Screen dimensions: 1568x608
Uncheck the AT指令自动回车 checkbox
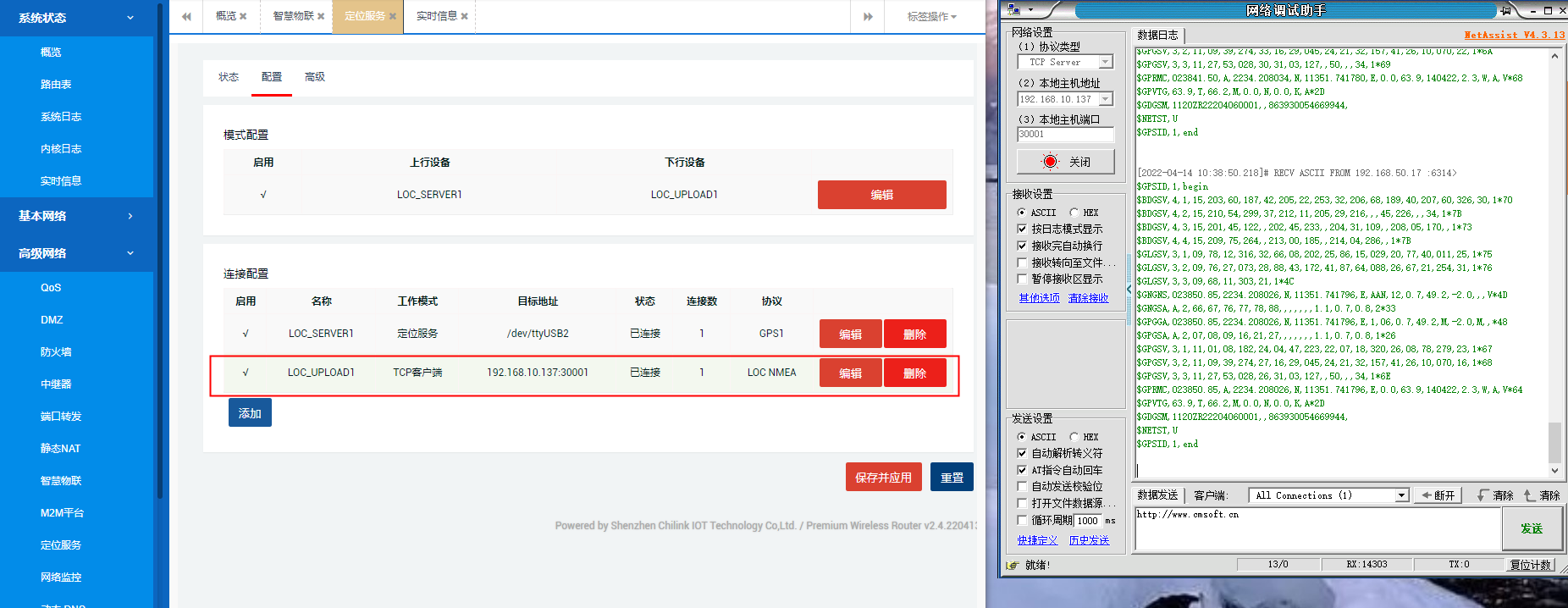[1022, 470]
